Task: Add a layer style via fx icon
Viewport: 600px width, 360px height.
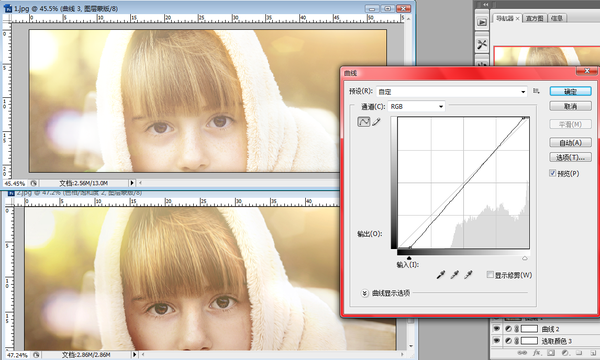Action: (536, 353)
